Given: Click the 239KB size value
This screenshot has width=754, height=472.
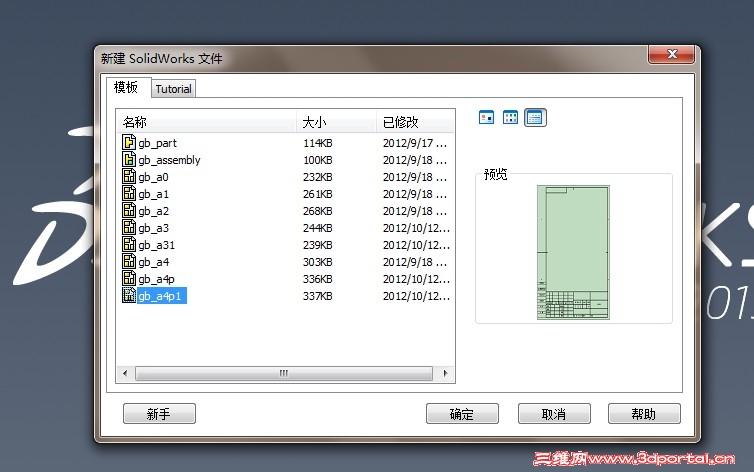Looking at the screenshot, I should coord(317,245).
